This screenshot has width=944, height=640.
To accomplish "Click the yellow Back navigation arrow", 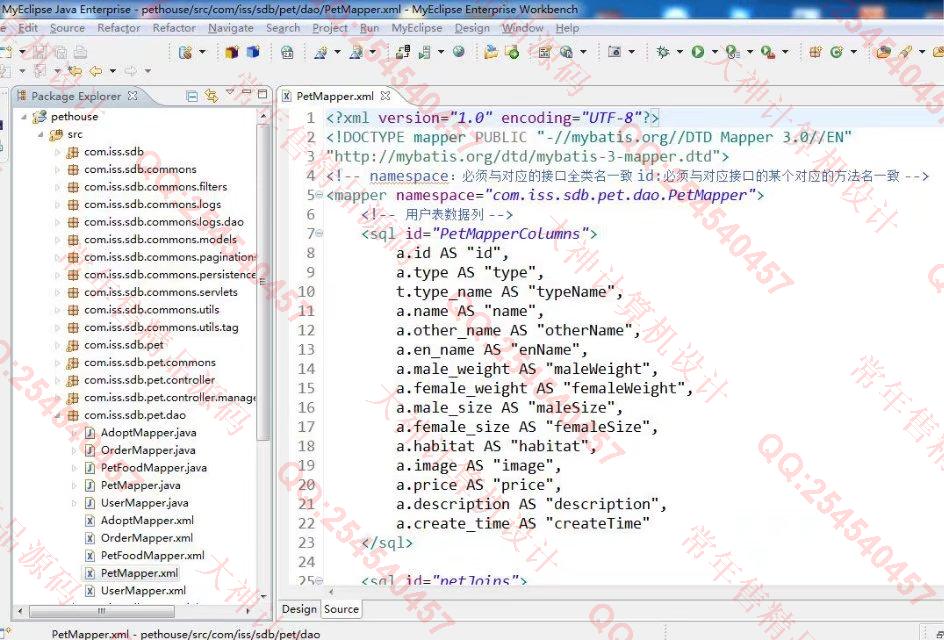I will click(96, 71).
